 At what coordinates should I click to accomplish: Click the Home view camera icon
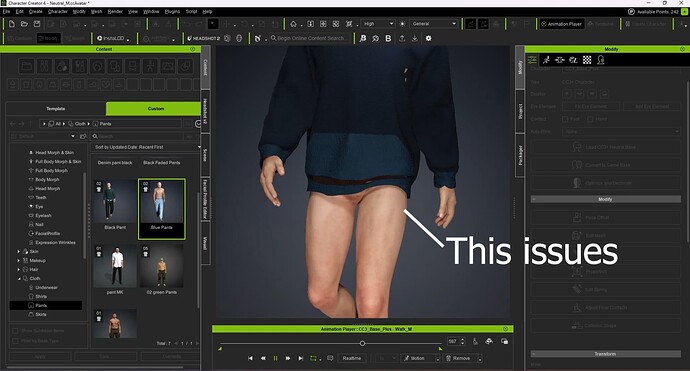tap(294, 24)
